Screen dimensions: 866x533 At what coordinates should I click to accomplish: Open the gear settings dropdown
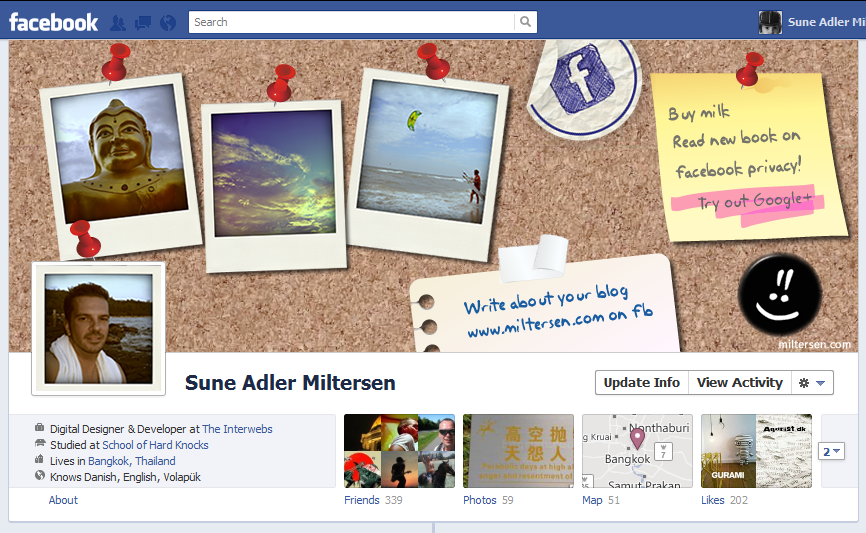(x=811, y=383)
